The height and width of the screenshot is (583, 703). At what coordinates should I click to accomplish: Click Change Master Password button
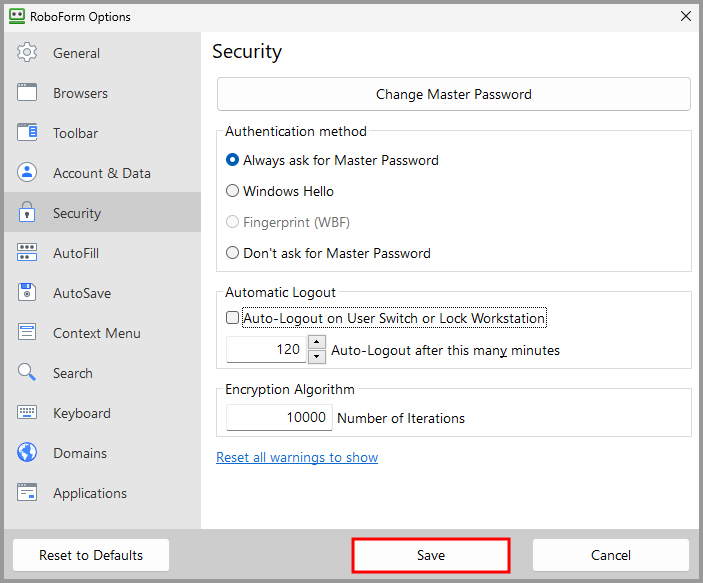point(454,94)
